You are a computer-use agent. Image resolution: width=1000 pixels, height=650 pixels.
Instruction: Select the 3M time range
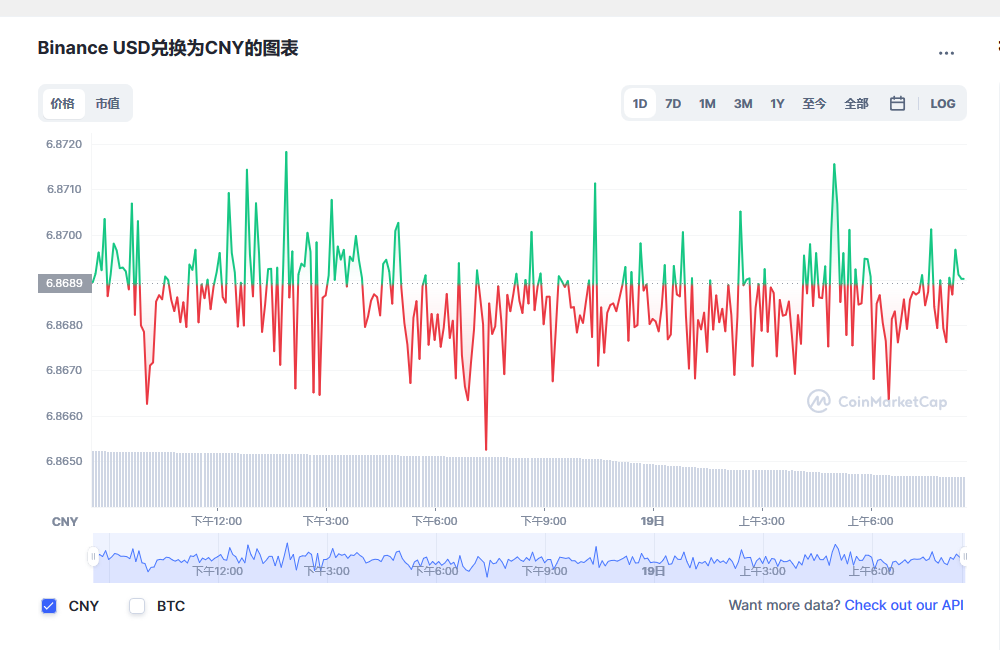click(x=743, y=103)
